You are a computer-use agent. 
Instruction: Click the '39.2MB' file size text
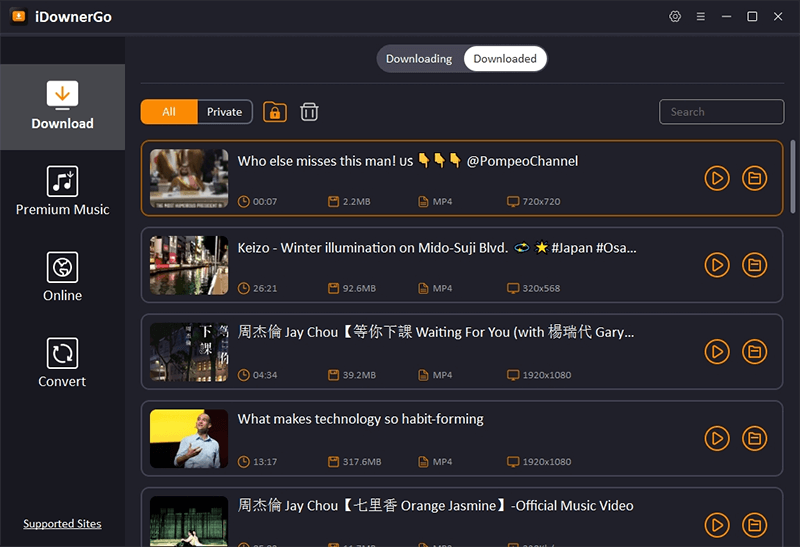(x=359, y=375)
